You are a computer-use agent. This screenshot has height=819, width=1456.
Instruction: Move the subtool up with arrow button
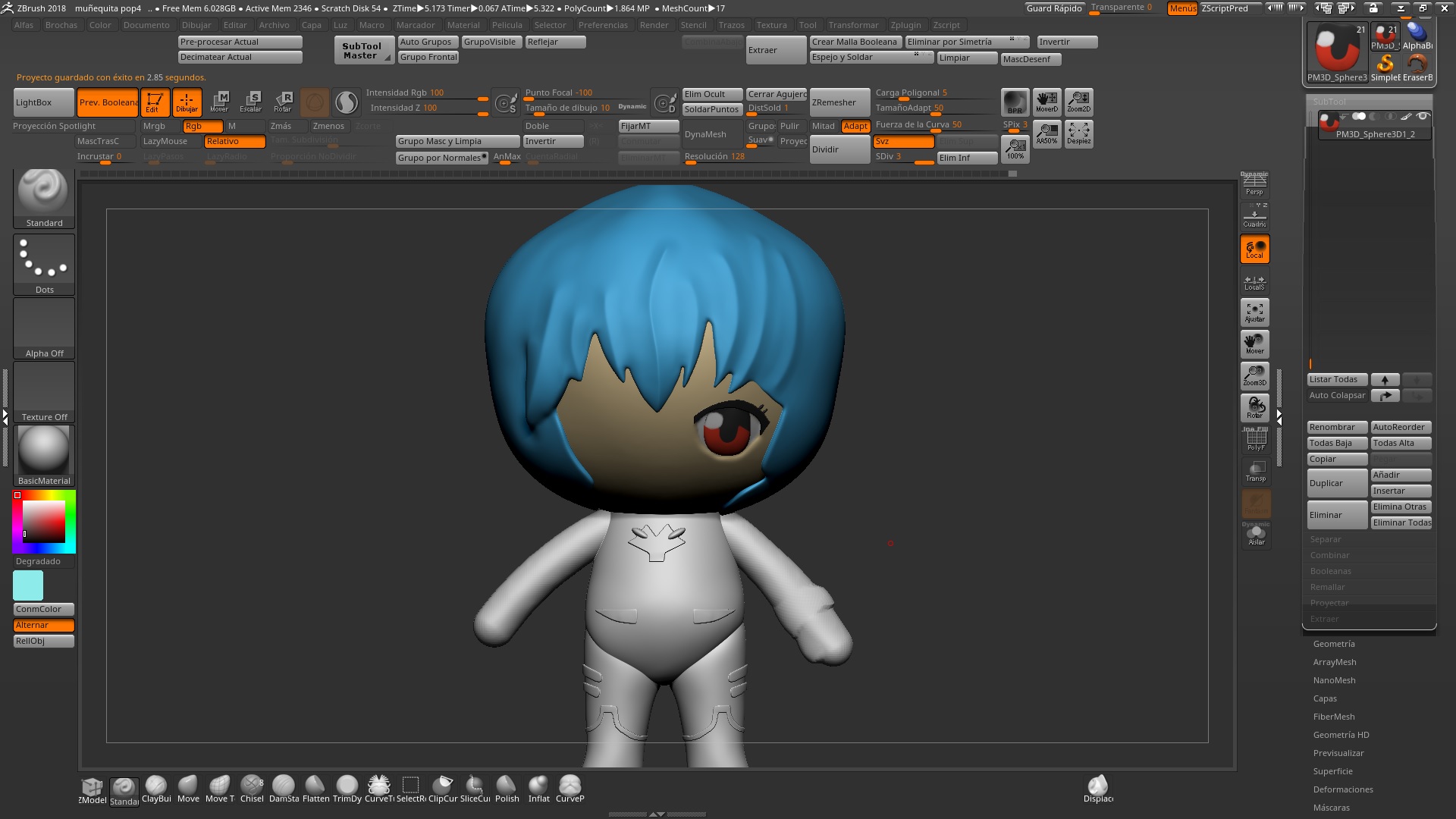1385,380
